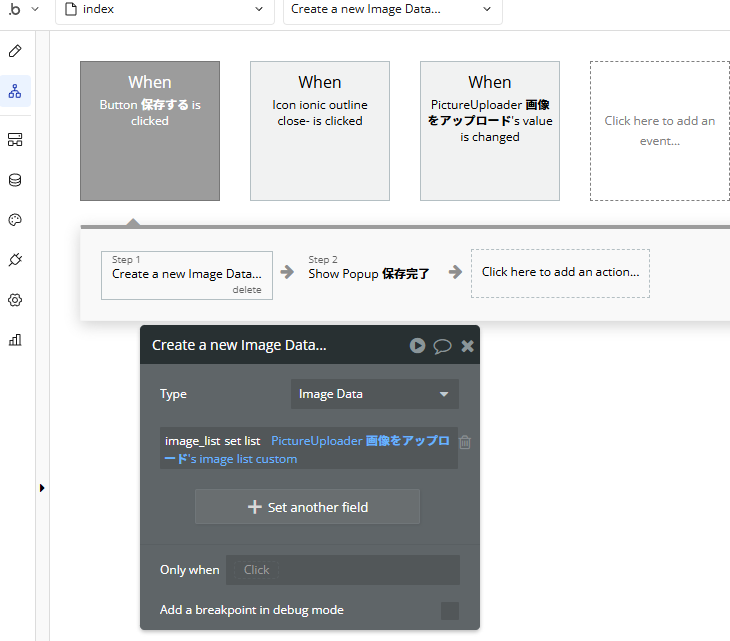
Task: Open the Backend workflows icon in sidebar
Action: tap(15, 139)
